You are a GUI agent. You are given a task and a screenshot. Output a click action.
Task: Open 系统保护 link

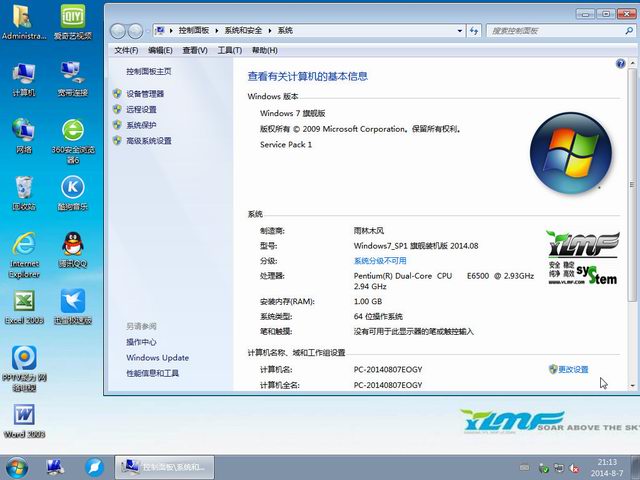pyautogui.click(x=141, y=125)
